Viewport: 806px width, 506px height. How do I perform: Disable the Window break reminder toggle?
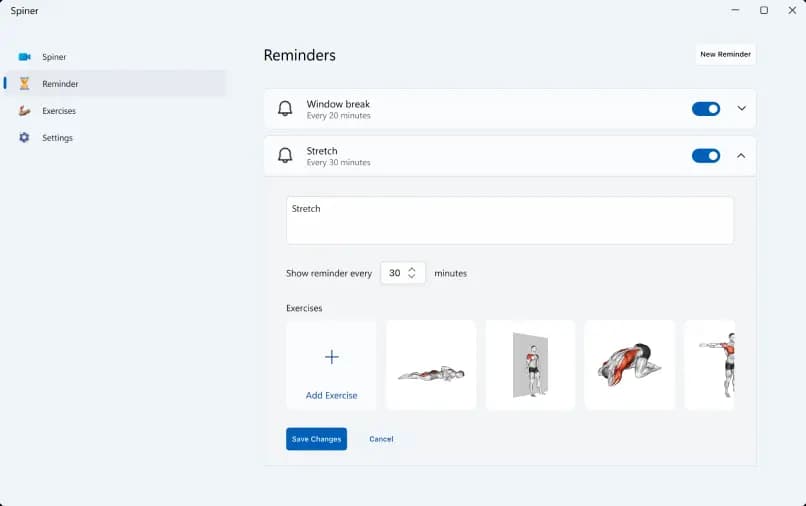pos(705,109)
